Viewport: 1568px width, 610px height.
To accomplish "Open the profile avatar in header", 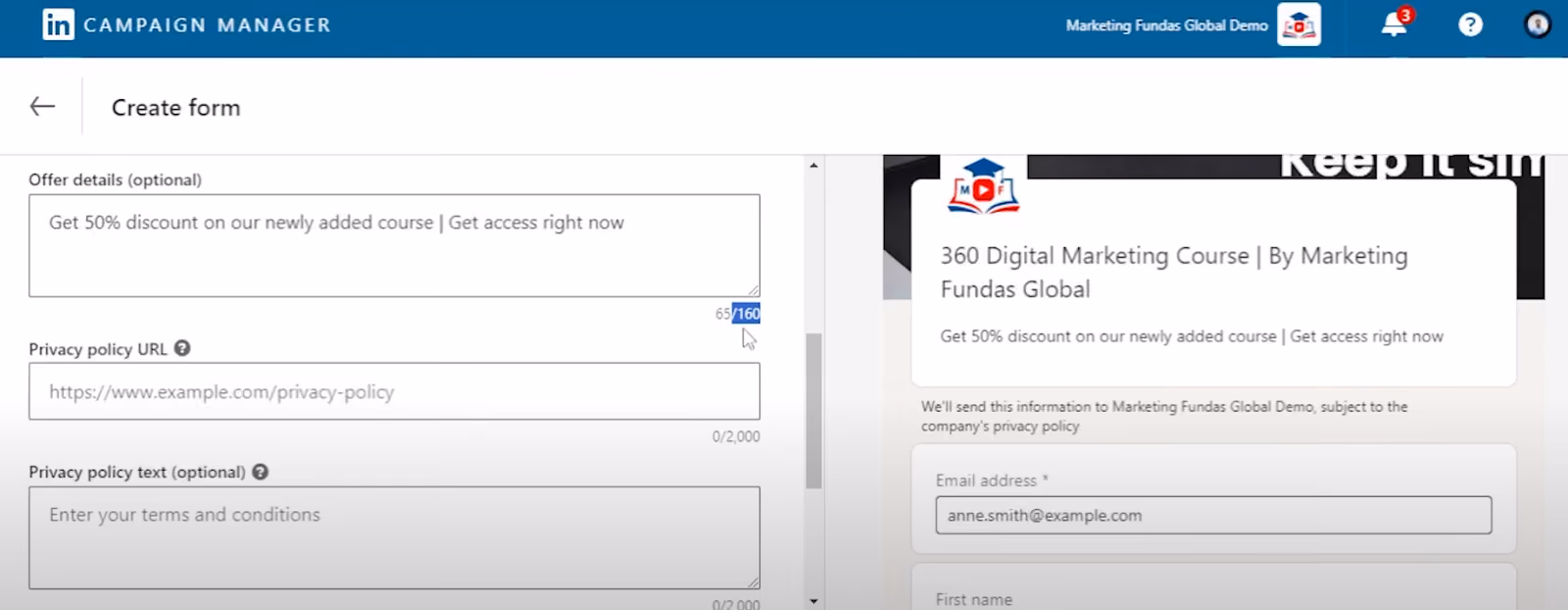I will tap(1538, 25).
